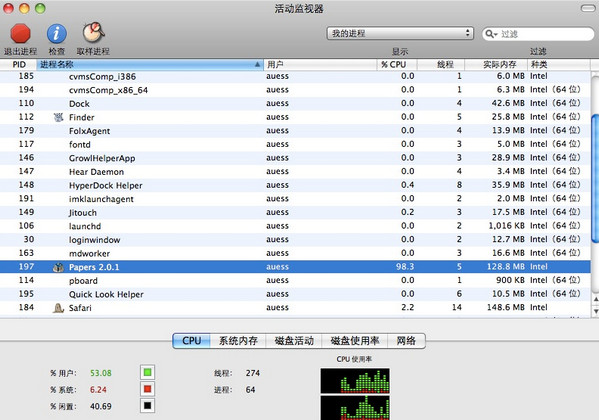Sort processes by % CPU column
This screenshot has height=420, width=599.
(397, 65)
